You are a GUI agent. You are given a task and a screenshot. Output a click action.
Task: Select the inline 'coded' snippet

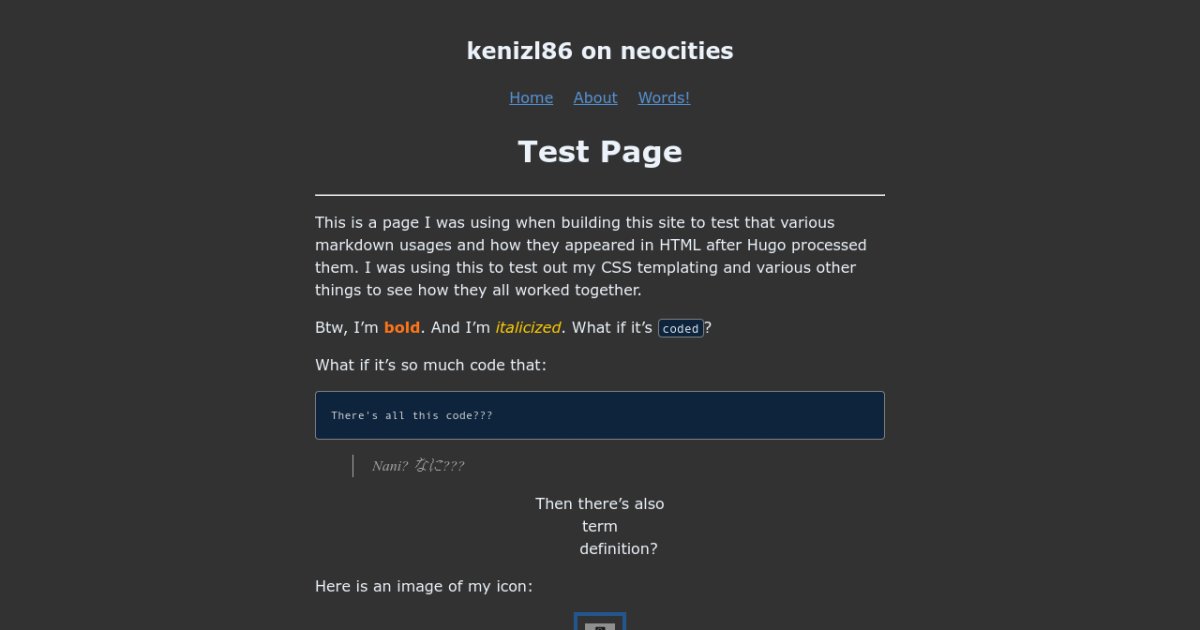point(681,329)
